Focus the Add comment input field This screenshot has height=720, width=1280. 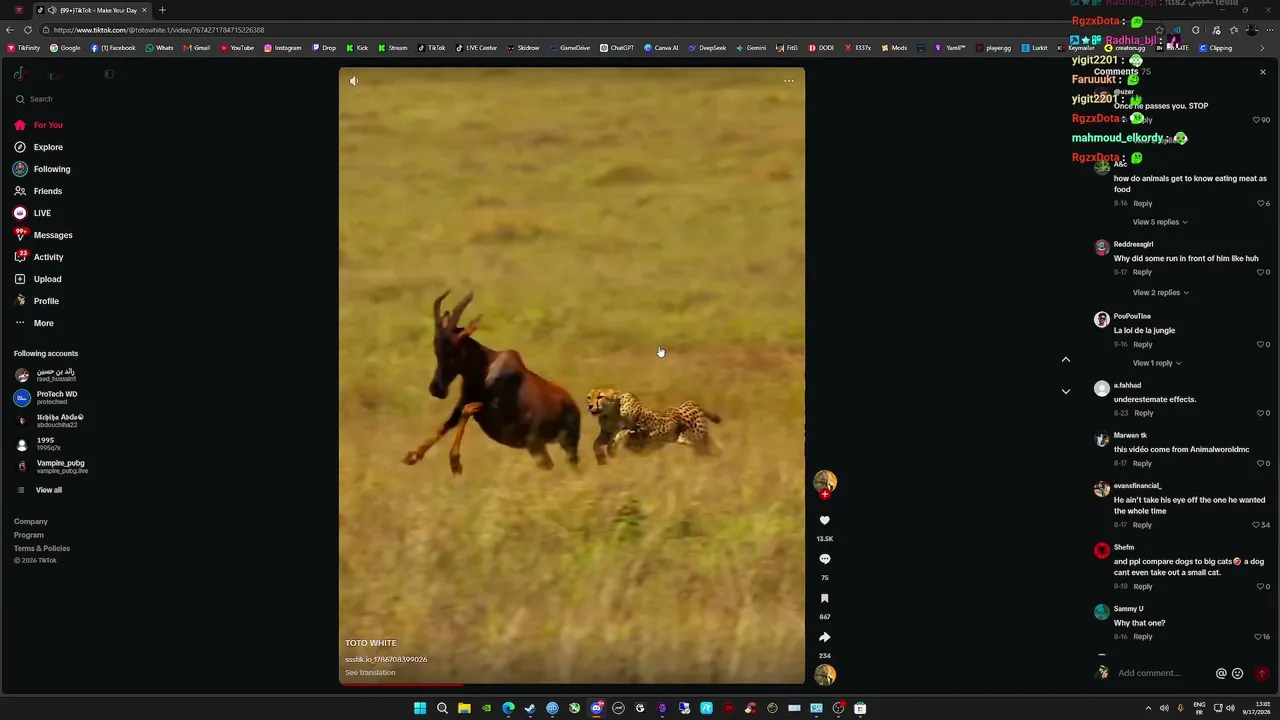click(1160, 674)
